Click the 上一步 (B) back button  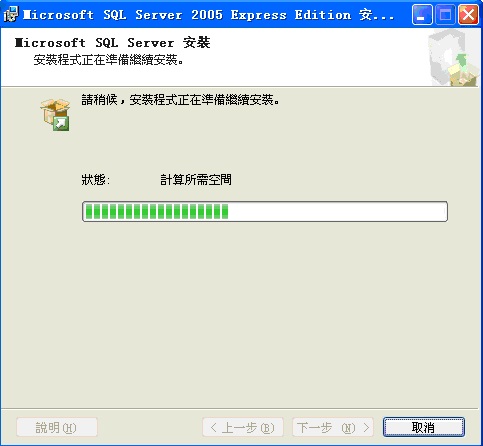click(243, 427)
